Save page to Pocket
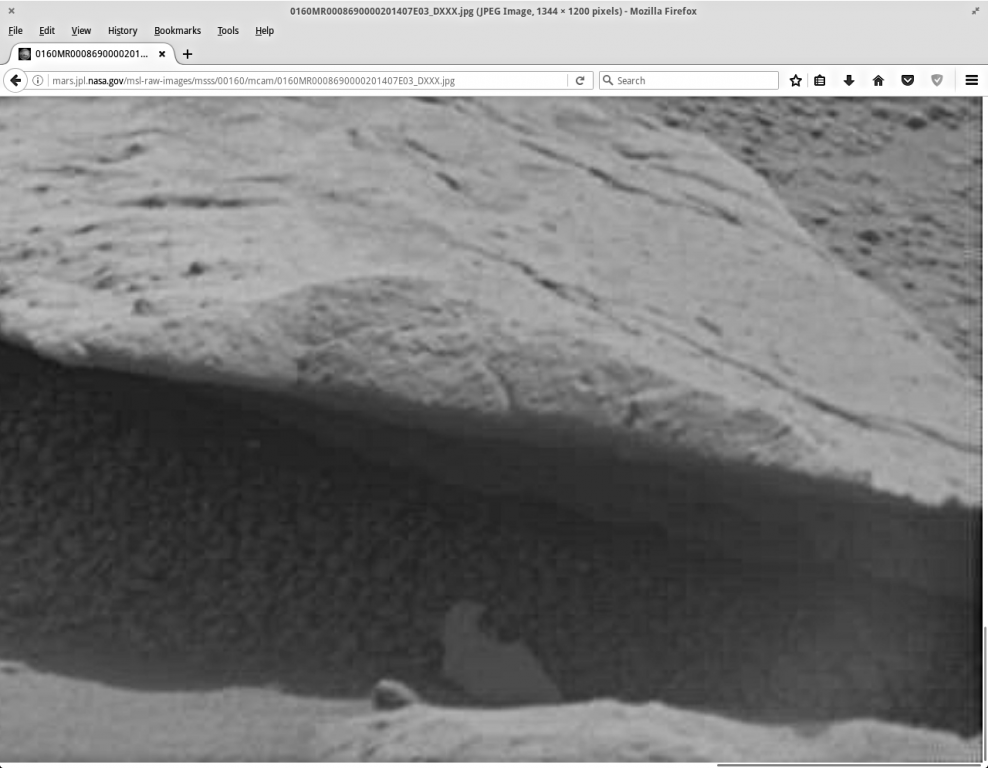Viewport: 988px width, 768px height. click(908, 80)
